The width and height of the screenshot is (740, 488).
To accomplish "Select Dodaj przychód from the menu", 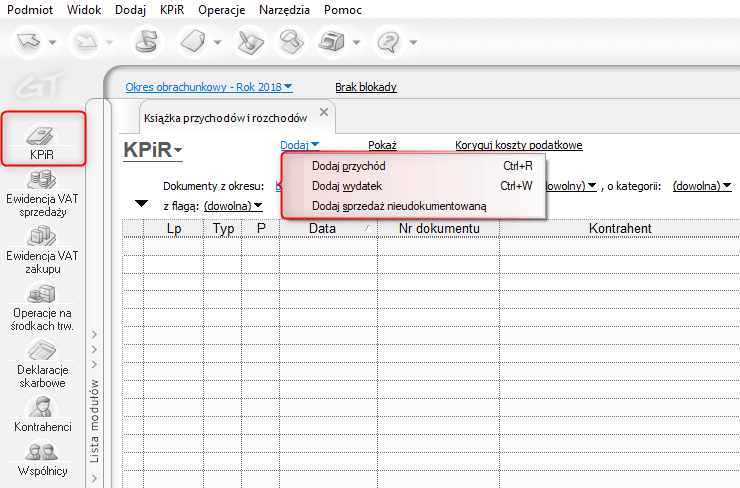I will 413,166.
